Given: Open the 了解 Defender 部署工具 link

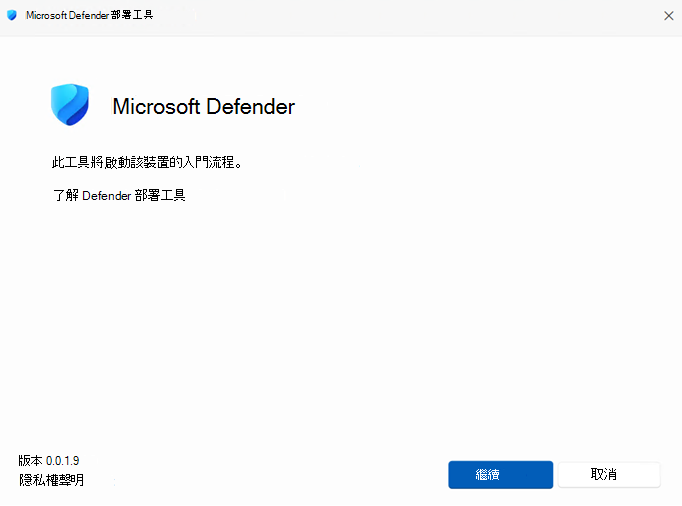Looking at the screenshot, I should click(119, 195).
